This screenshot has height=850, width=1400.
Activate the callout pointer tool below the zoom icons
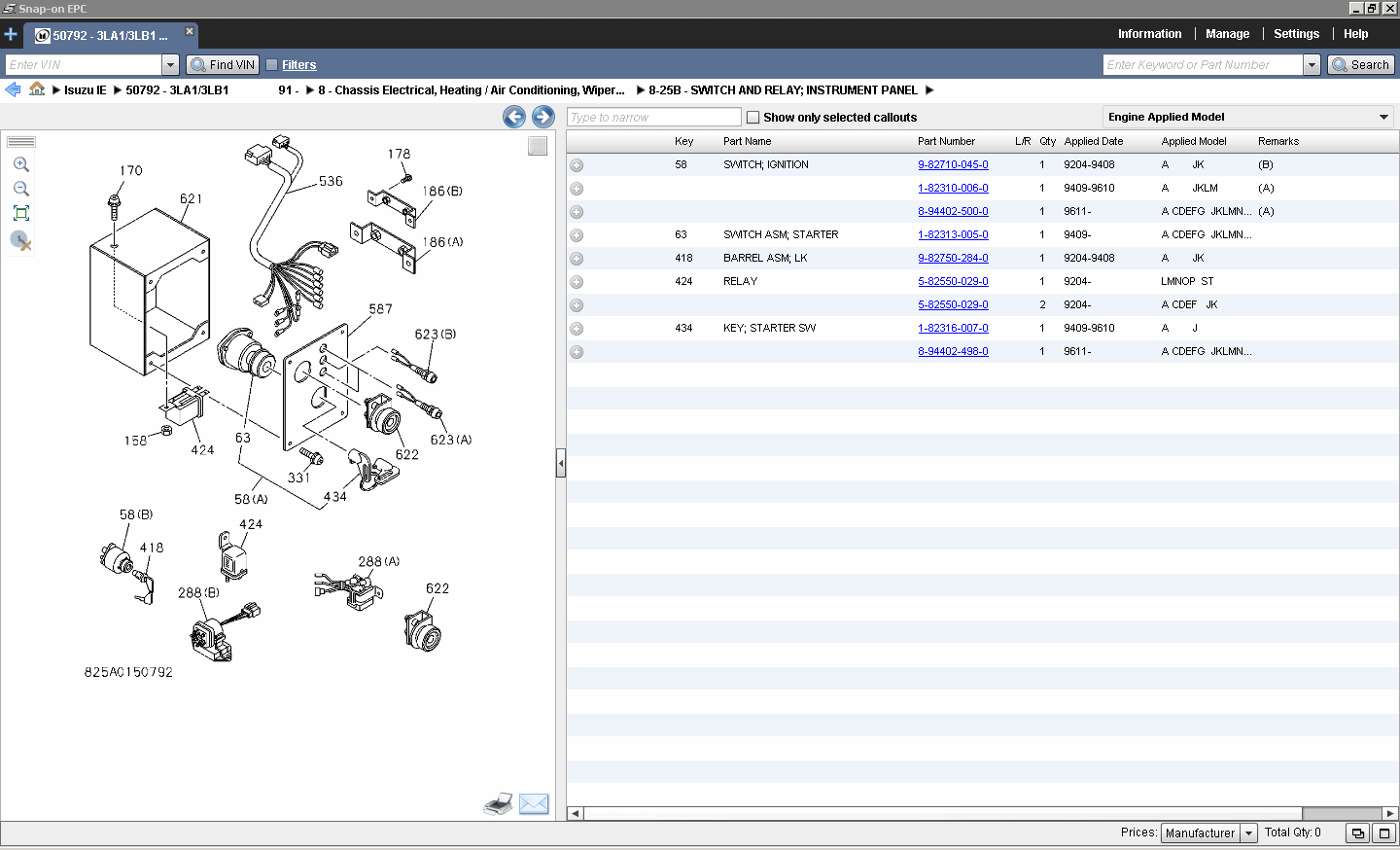pyautogui.click(x=20, y=242)
